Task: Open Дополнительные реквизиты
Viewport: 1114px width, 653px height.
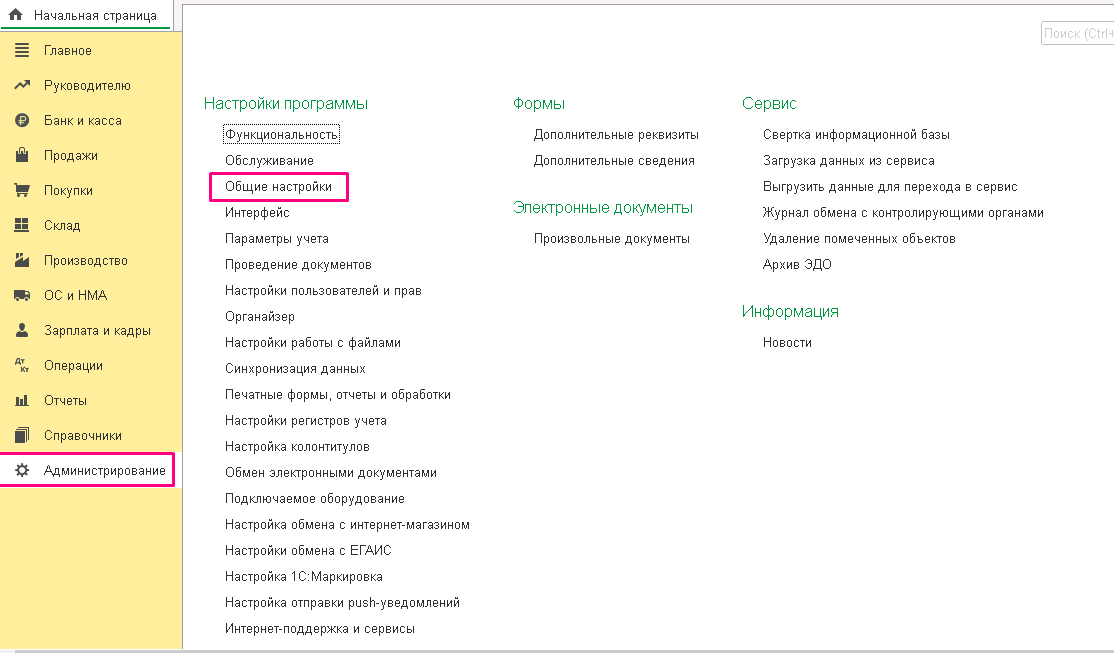Action: pyautogui.click(x=616, y=134)
